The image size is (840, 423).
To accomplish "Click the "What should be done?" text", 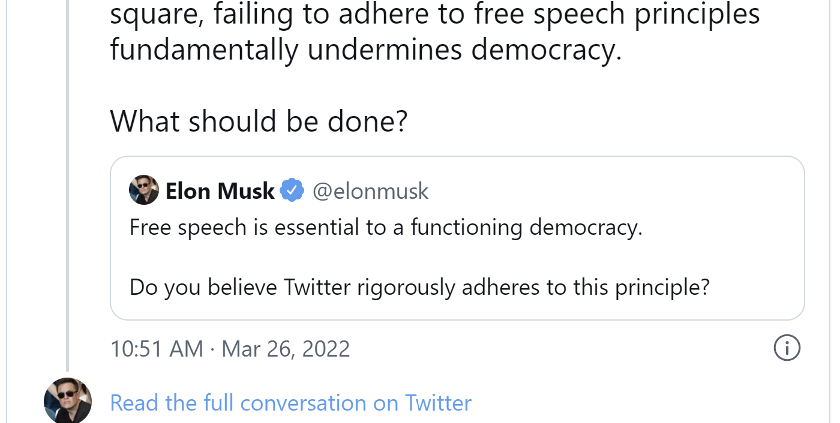I will (259, 121).
